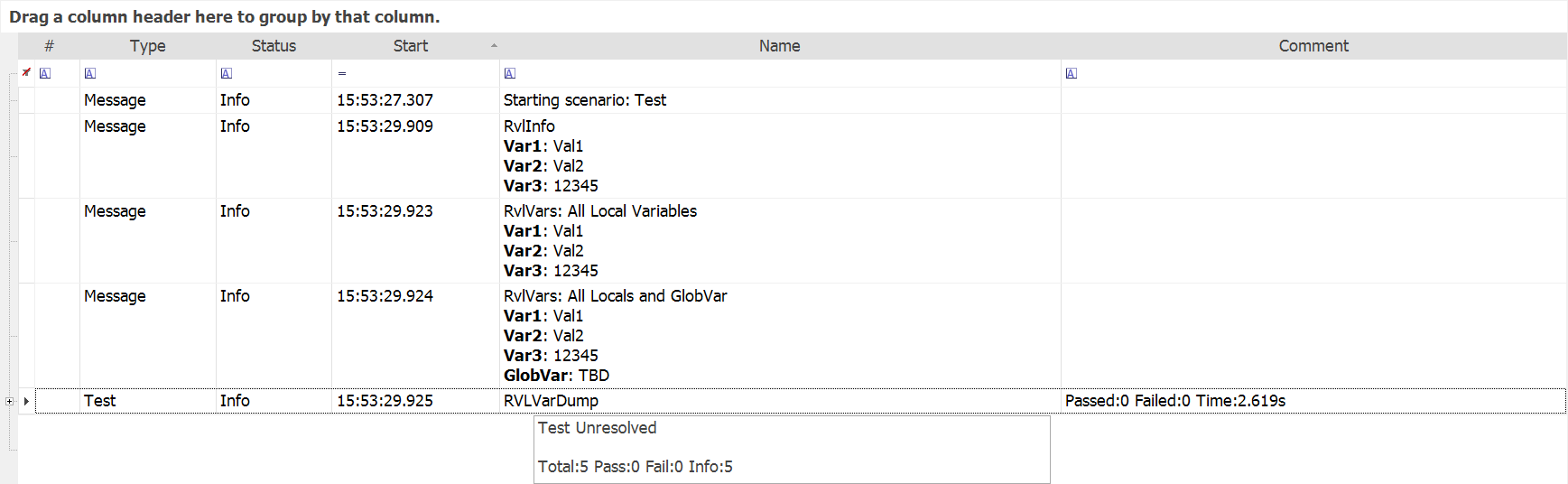Toggle sort arrow on Start column
Viewport: 1568px width, 484px height.
[x=494, y=45]
